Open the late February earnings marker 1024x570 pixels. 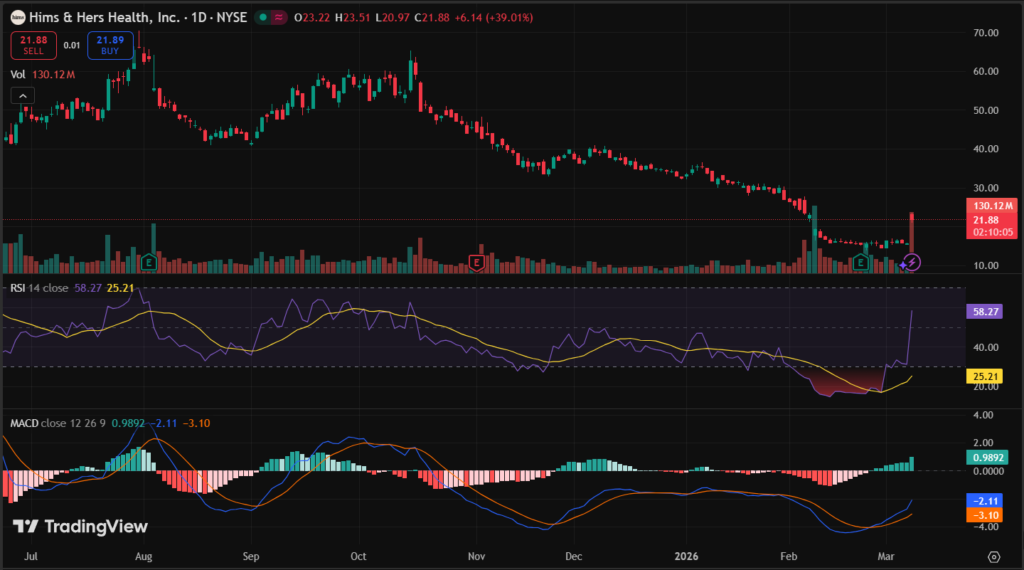[861, 262]
